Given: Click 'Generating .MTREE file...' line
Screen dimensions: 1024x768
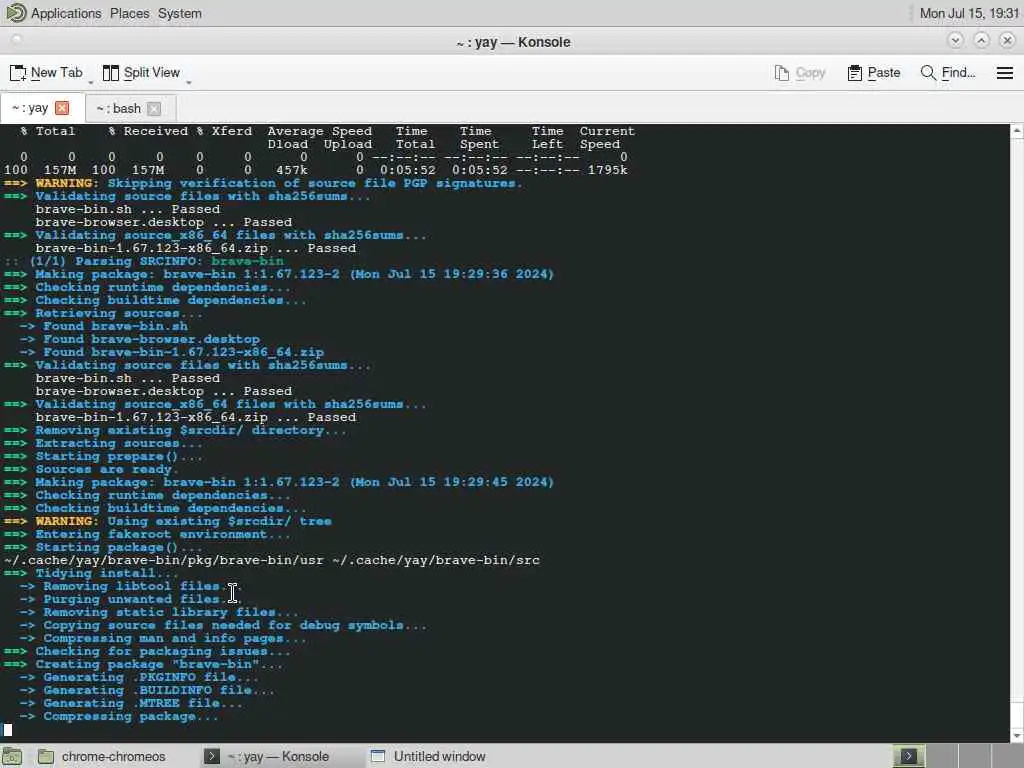Looking at the screenshot, I should pos(131,703).
